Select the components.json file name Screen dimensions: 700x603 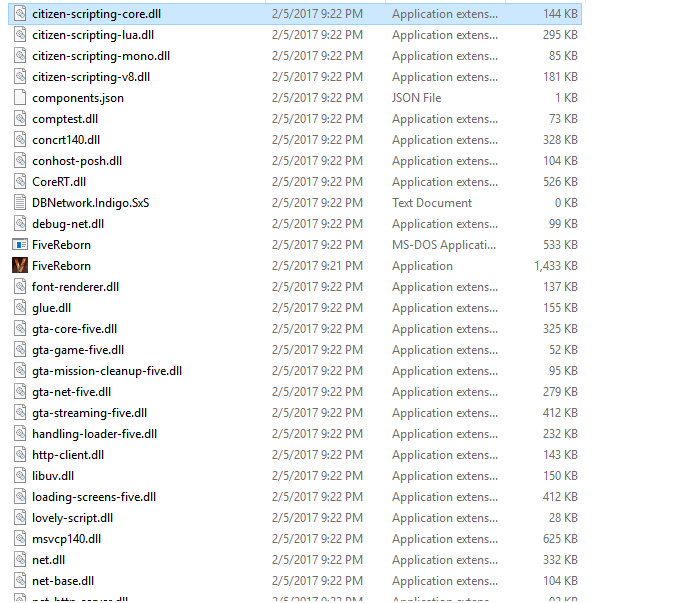point(78,98)
